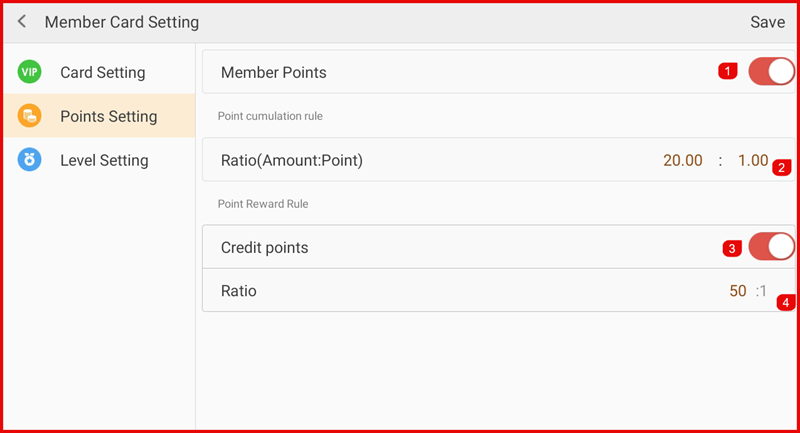Click the Ratio(Amount:Point) label
This screenshot has height=433, width=800.
coord(291,160)
